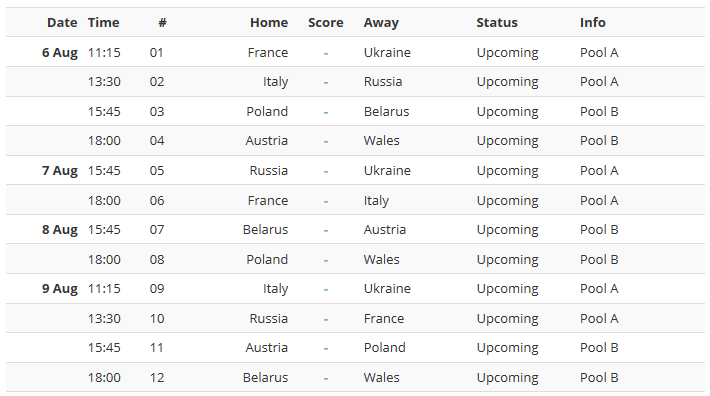
Task: Click Upcoming status for match 12
Action: coord(508,378)
